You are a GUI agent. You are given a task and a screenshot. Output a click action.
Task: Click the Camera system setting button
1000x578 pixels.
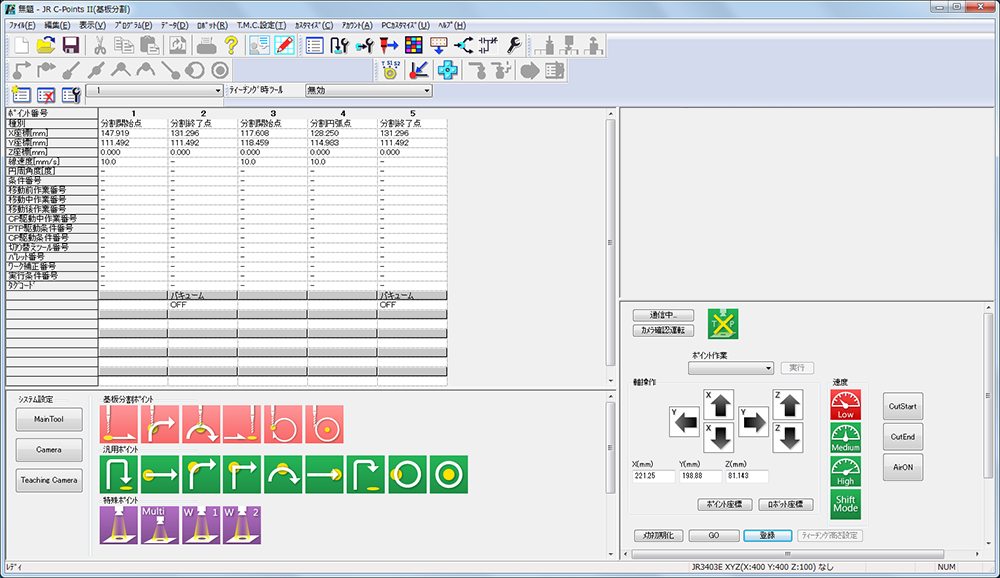click(49, 450)
